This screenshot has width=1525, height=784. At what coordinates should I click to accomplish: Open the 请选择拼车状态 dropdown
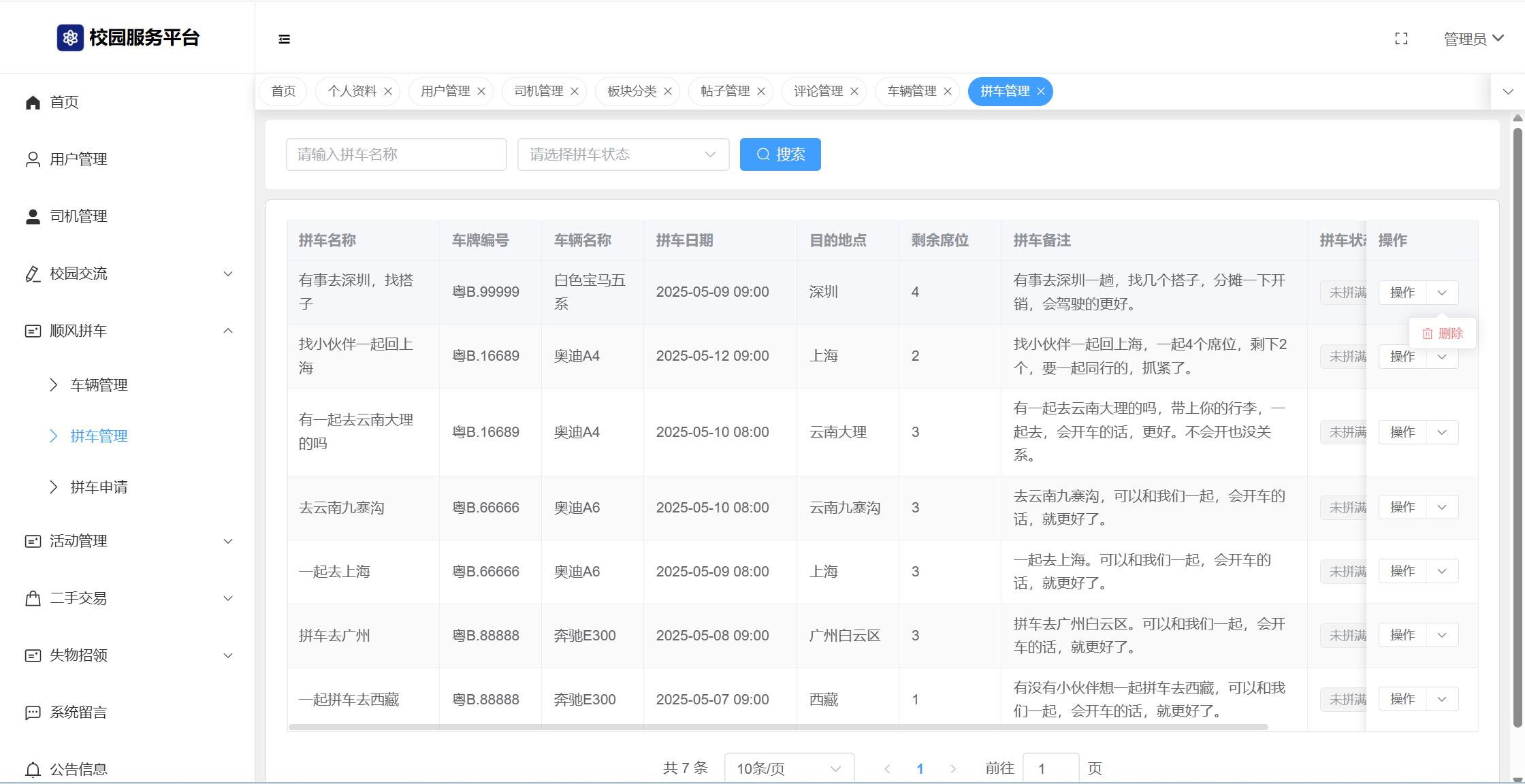[x=623, y=154]
